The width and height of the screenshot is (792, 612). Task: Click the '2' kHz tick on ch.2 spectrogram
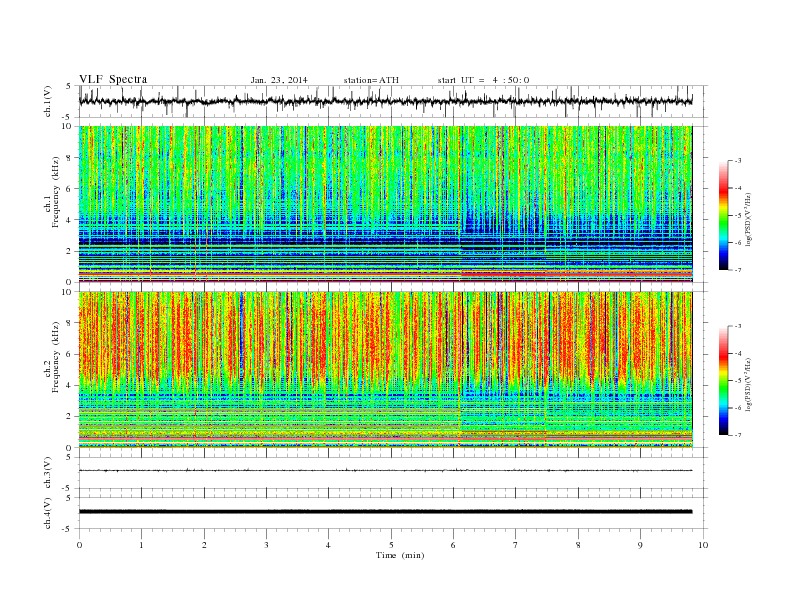tap(70, 417)
